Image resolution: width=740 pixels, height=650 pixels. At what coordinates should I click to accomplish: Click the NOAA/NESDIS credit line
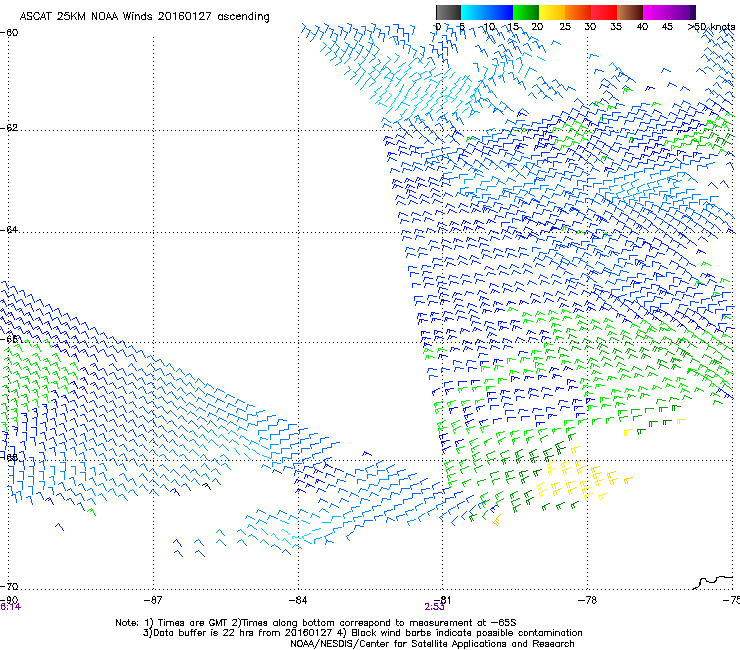click(432, 644)
